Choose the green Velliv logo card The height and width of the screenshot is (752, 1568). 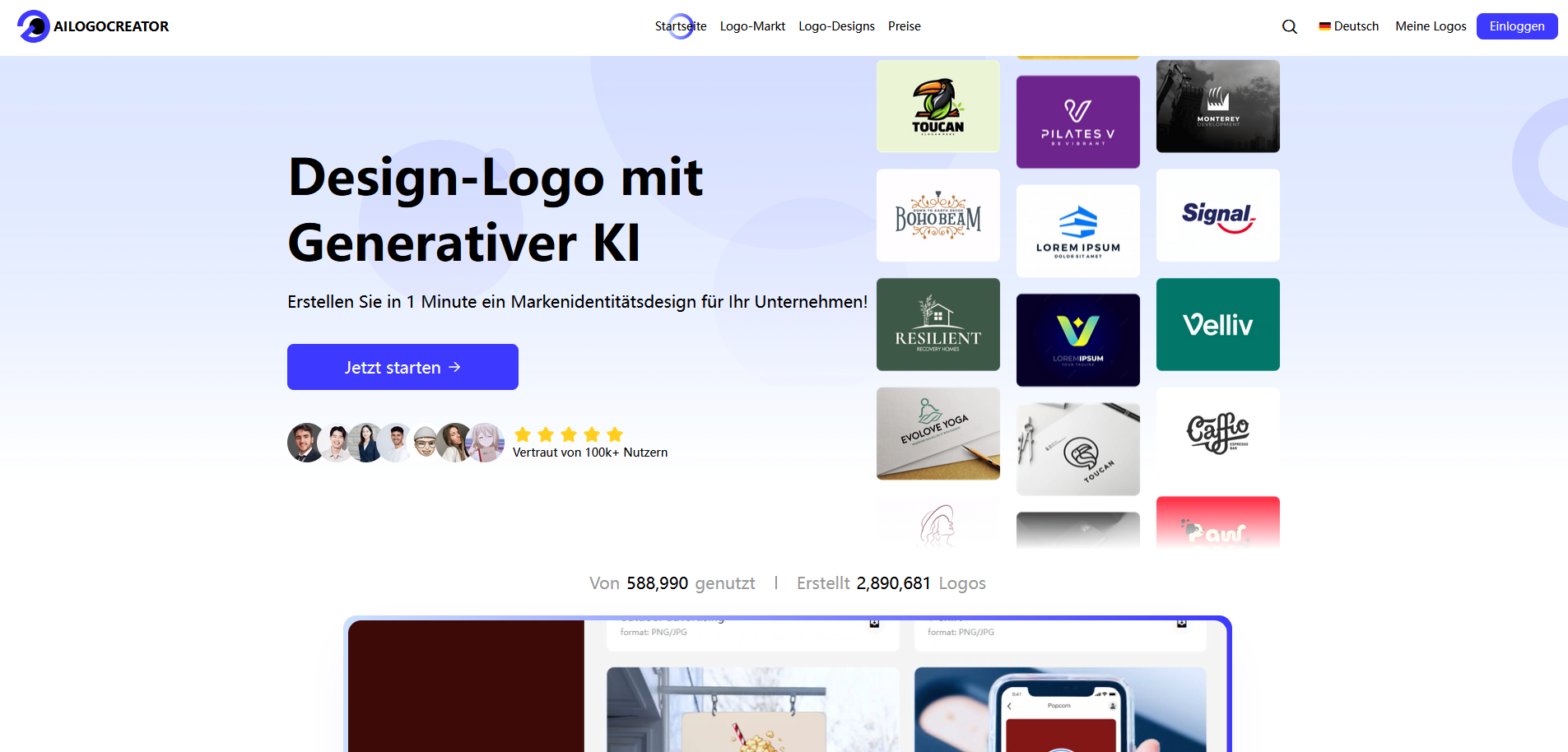point(1217,324)
